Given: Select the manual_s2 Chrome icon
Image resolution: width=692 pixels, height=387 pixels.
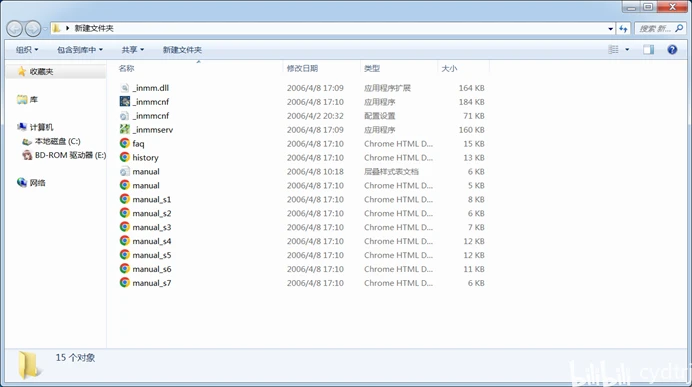Looking at the screenshot, I should [124, 213].
